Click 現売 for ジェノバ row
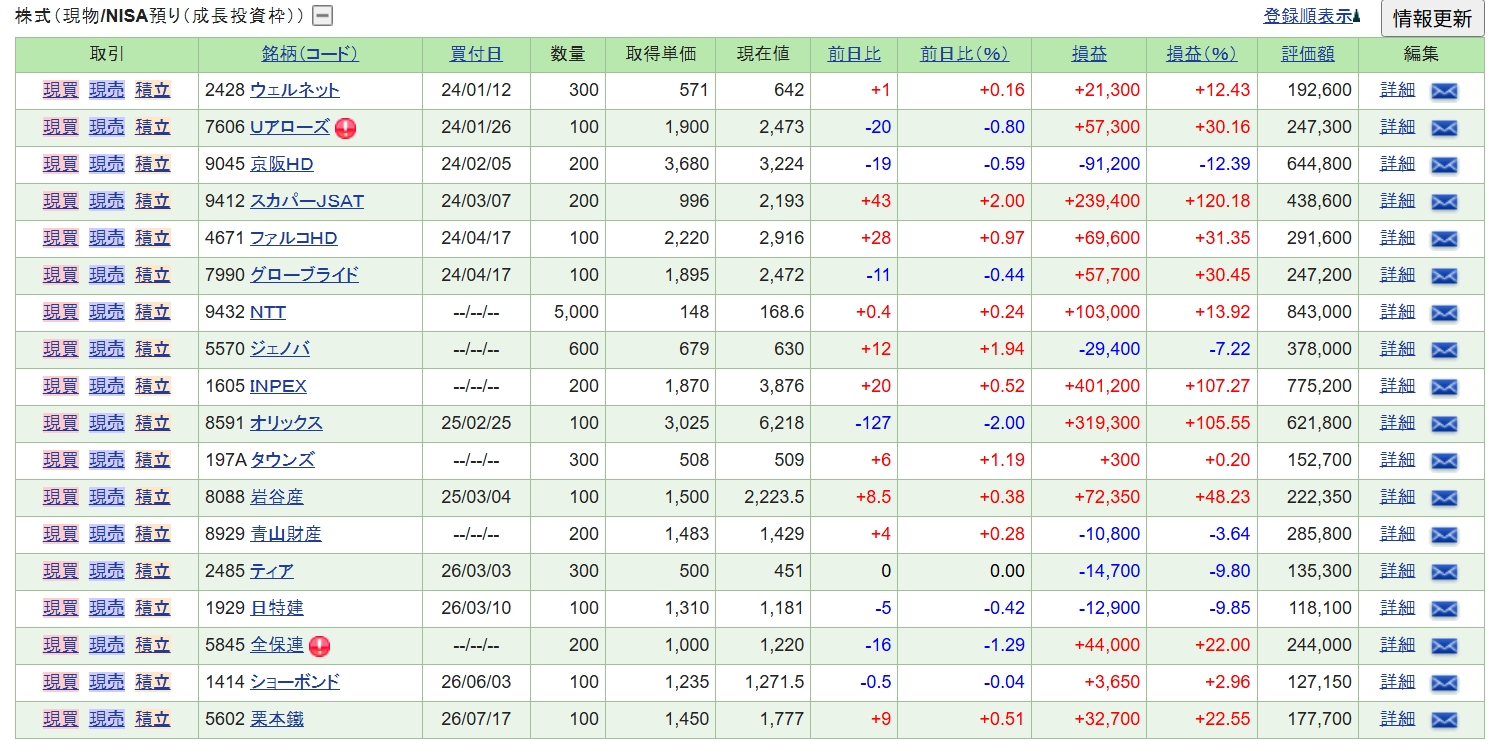The image size is (1495, 755). pyautogui.click(x=107, y=349)
